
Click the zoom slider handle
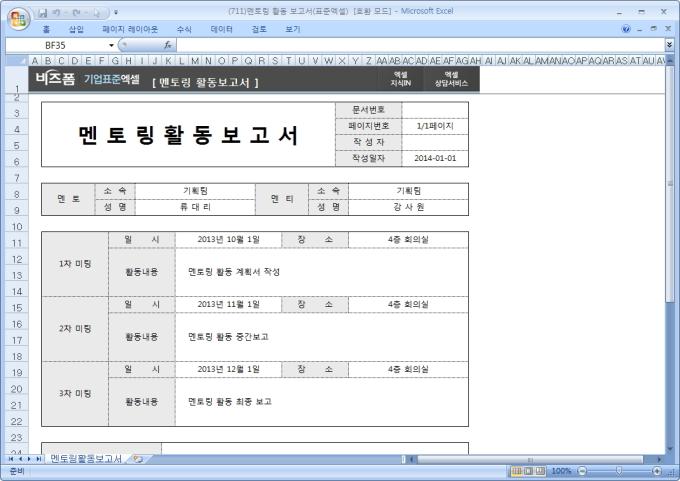(619, 471)
